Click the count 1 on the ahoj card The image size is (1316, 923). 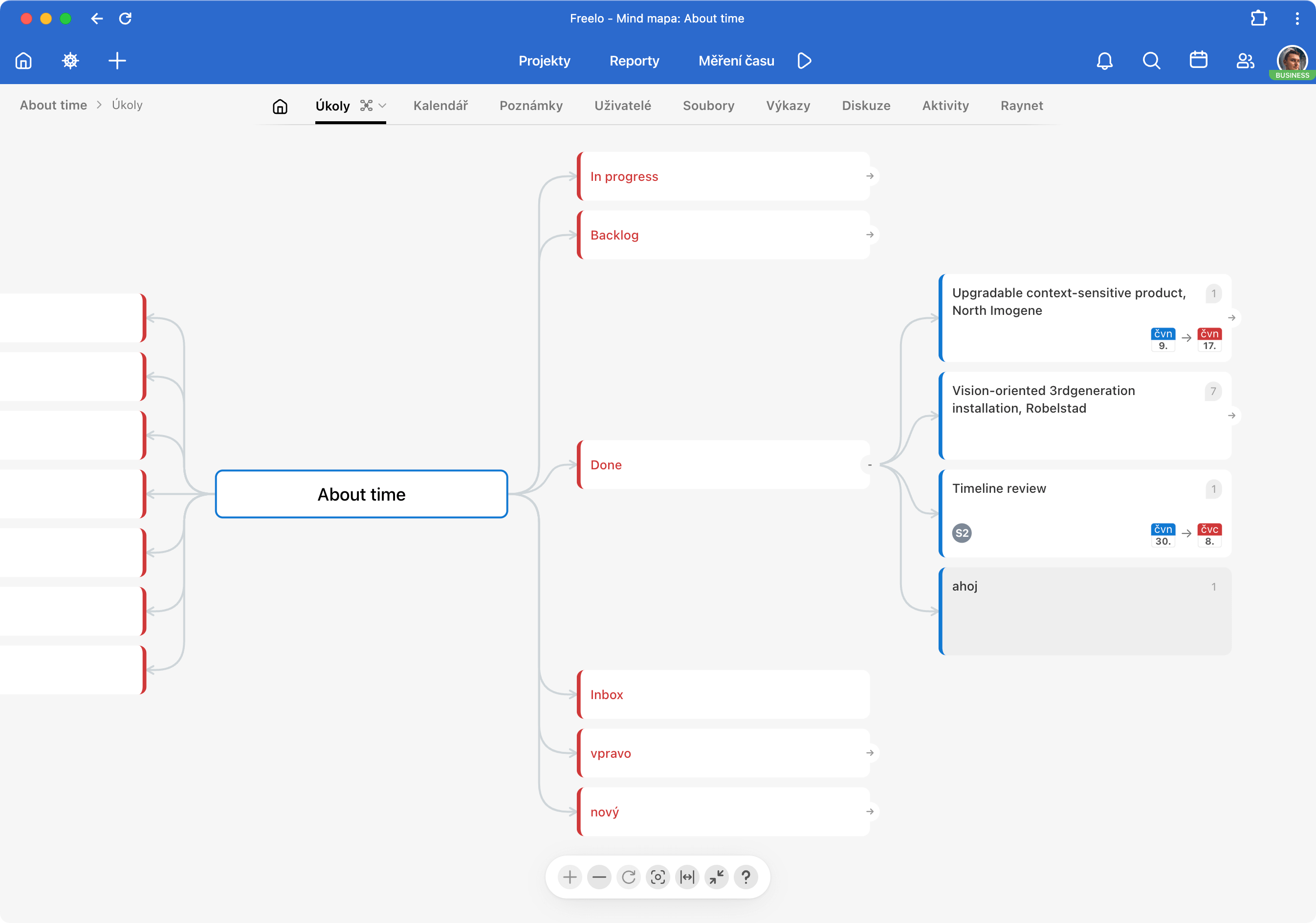point(1213,587)
